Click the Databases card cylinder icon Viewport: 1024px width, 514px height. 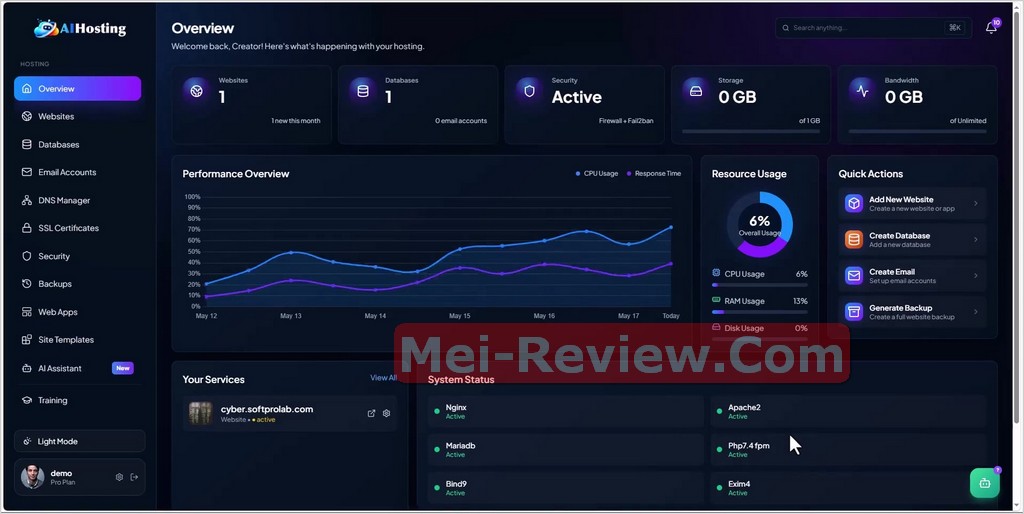pos(362,91)
